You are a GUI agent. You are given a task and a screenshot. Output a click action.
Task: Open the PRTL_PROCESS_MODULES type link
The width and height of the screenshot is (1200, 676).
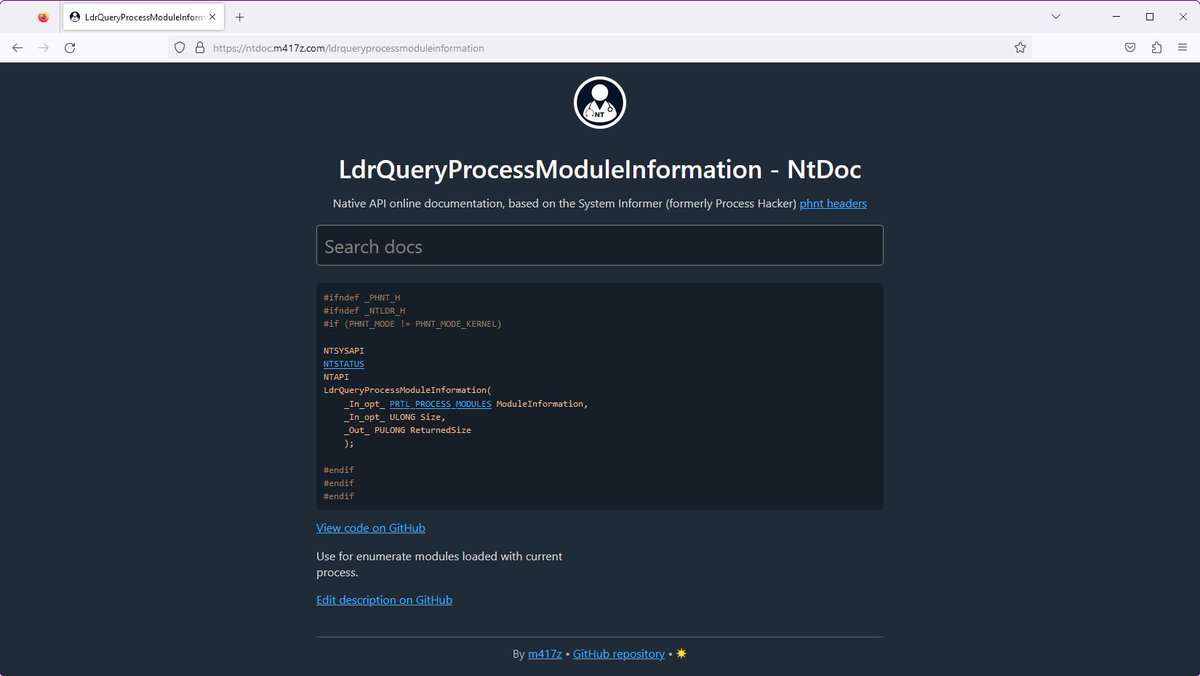point(440,404)
